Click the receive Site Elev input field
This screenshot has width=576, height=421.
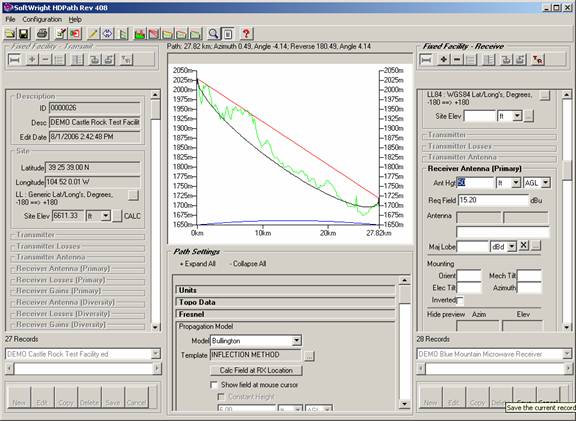click(x=479, y=116)
